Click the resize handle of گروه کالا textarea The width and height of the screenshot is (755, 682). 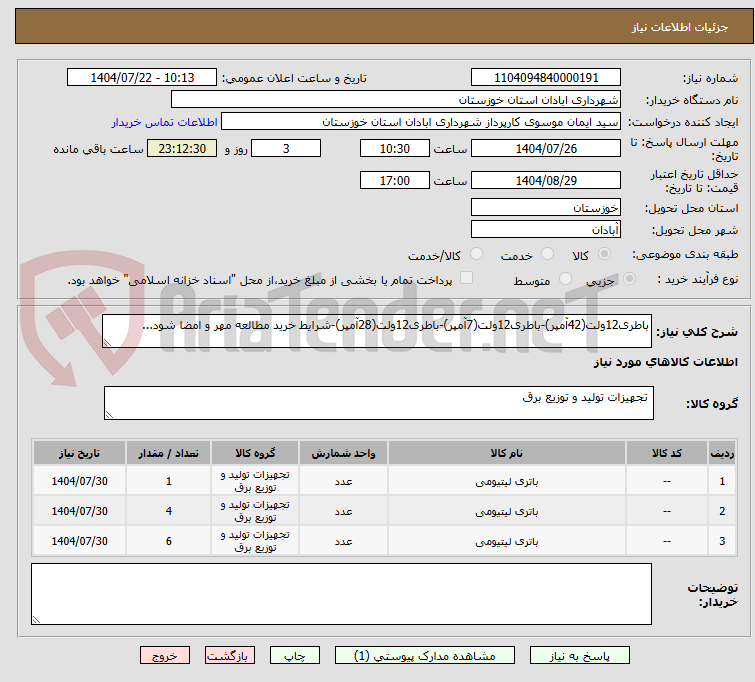109,415
